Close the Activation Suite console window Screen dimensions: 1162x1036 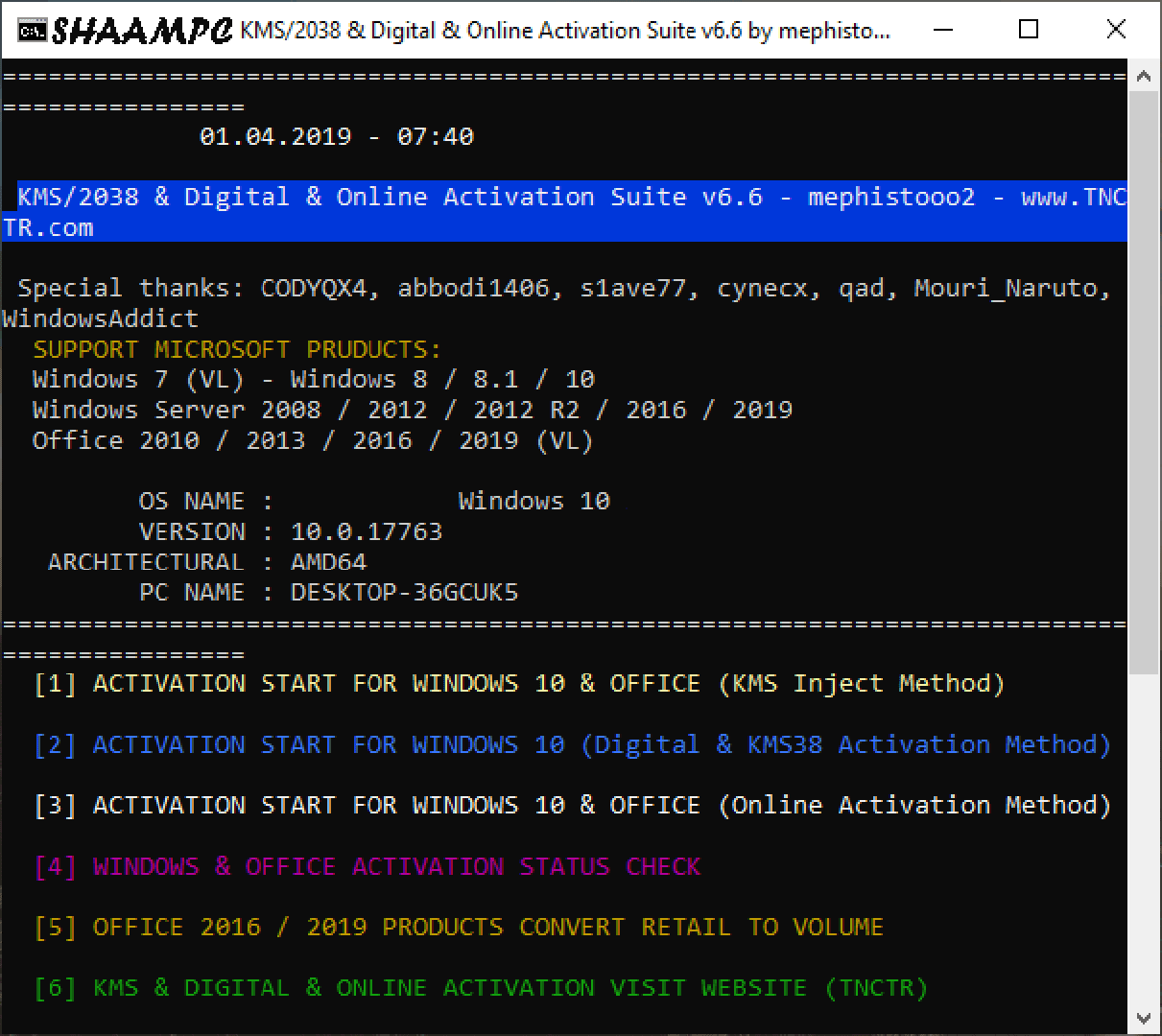pos(1116,30)
